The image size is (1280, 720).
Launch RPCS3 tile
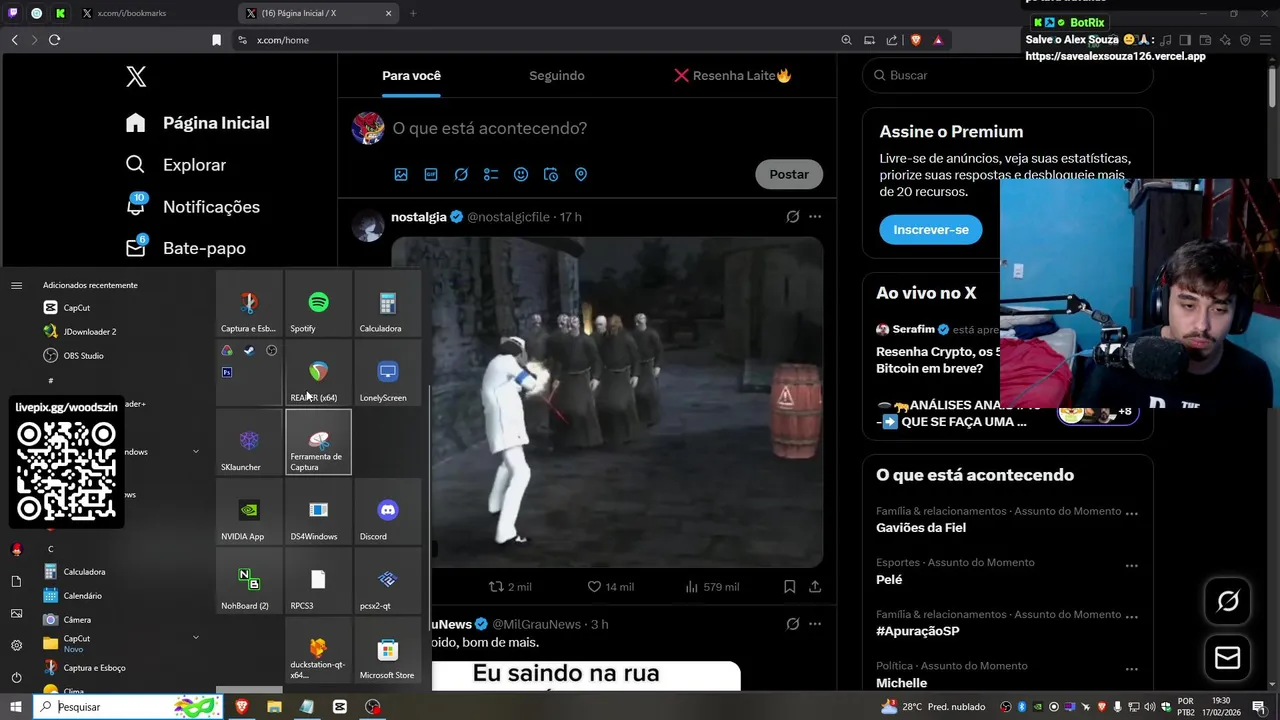(x=318, y=581)
